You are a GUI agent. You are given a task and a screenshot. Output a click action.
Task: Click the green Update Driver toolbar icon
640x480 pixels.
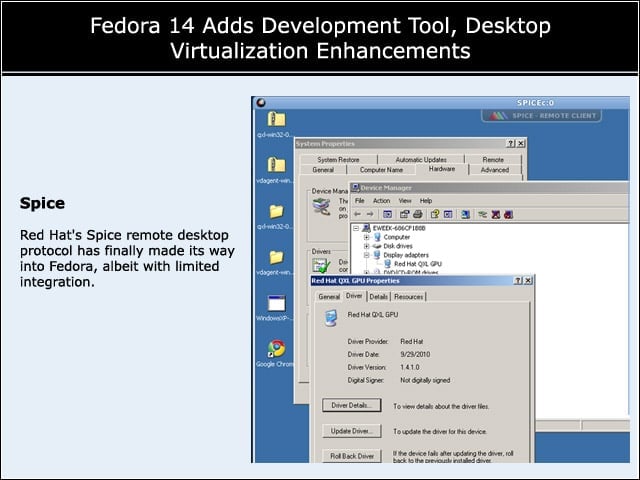[x=482, y=214]
